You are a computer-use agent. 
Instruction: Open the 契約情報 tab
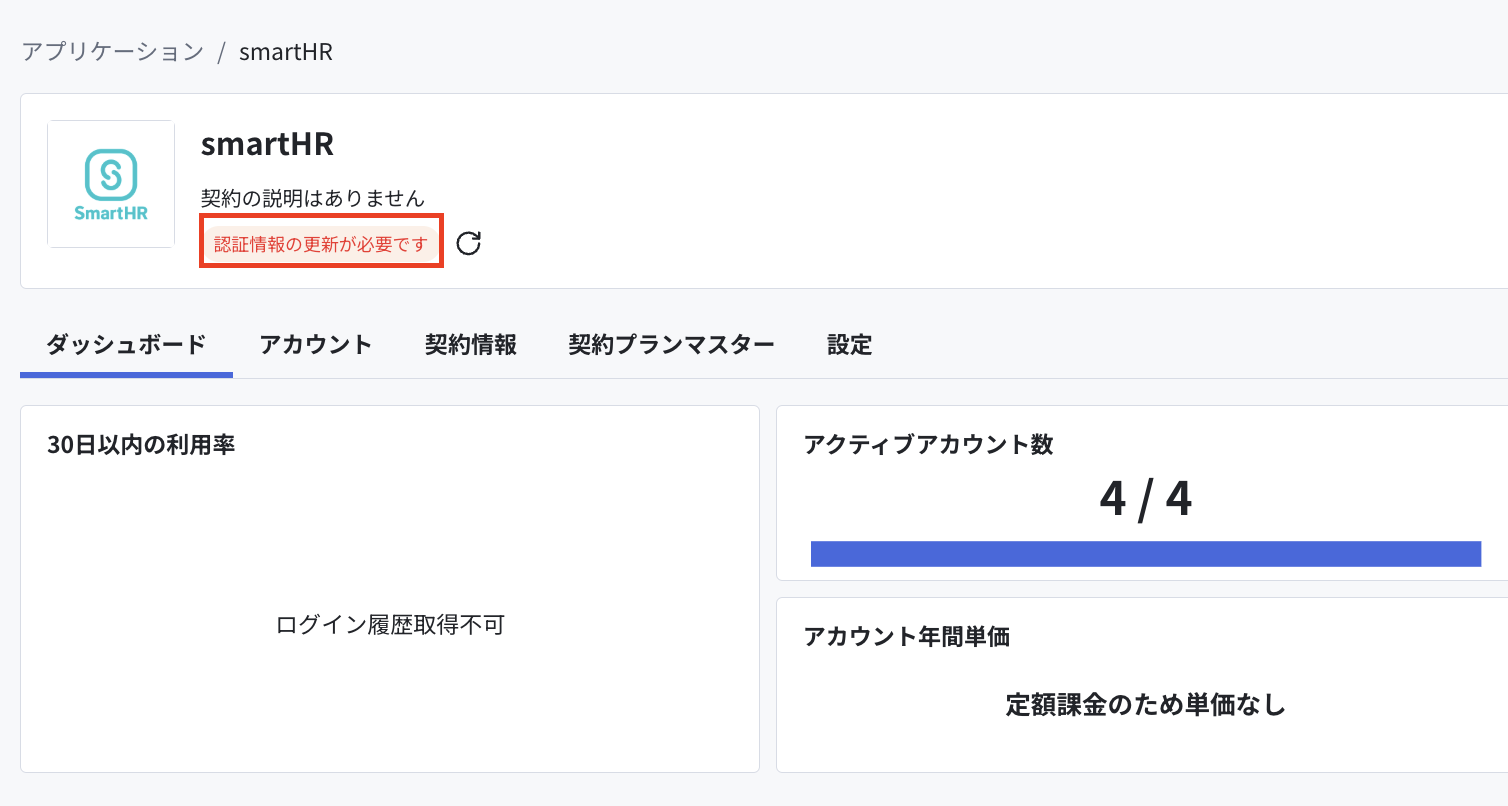tap(471, 345)
